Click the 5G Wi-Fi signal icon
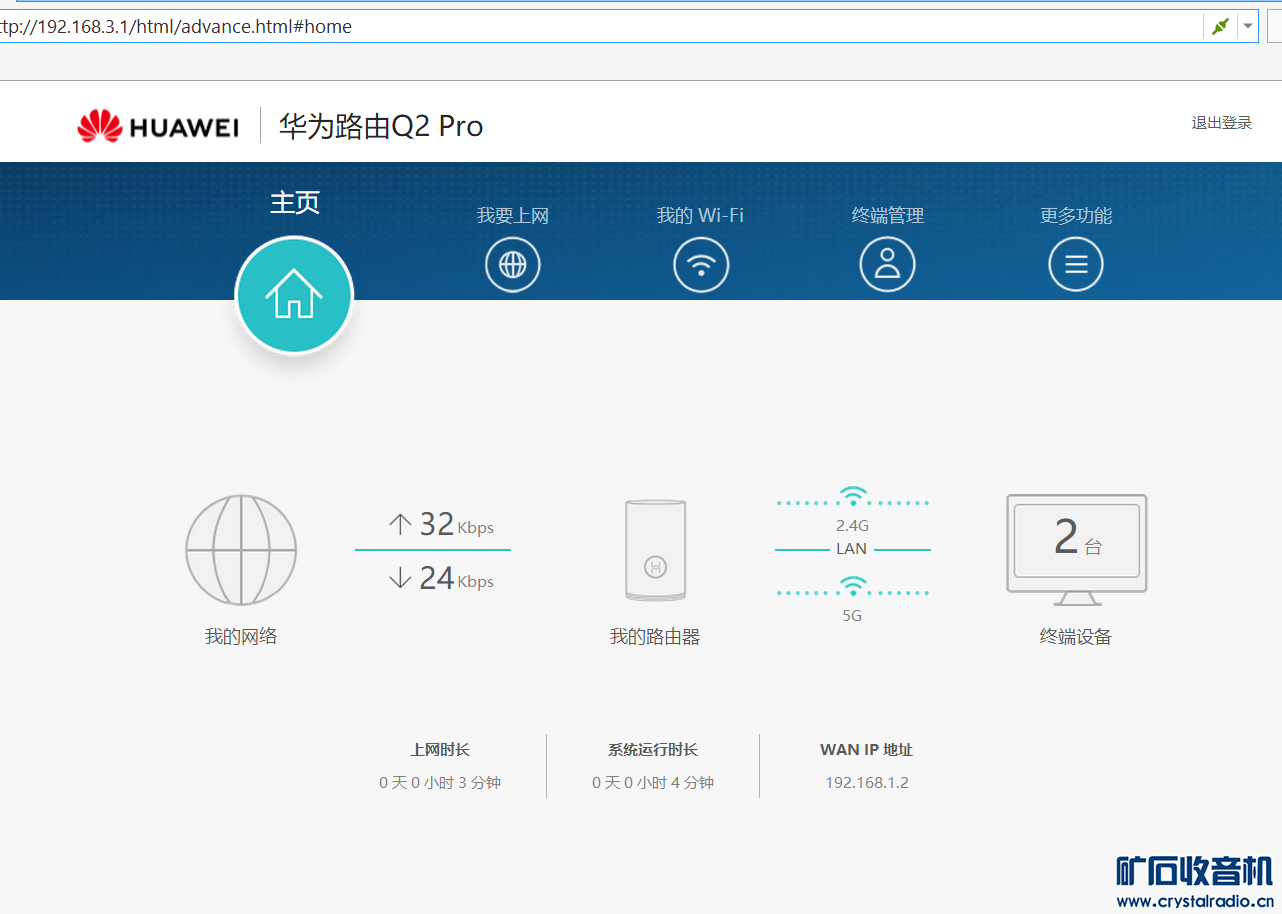The height and width of the screenshot is (914, 1282). pyautogui.click(x=852, y=587)
